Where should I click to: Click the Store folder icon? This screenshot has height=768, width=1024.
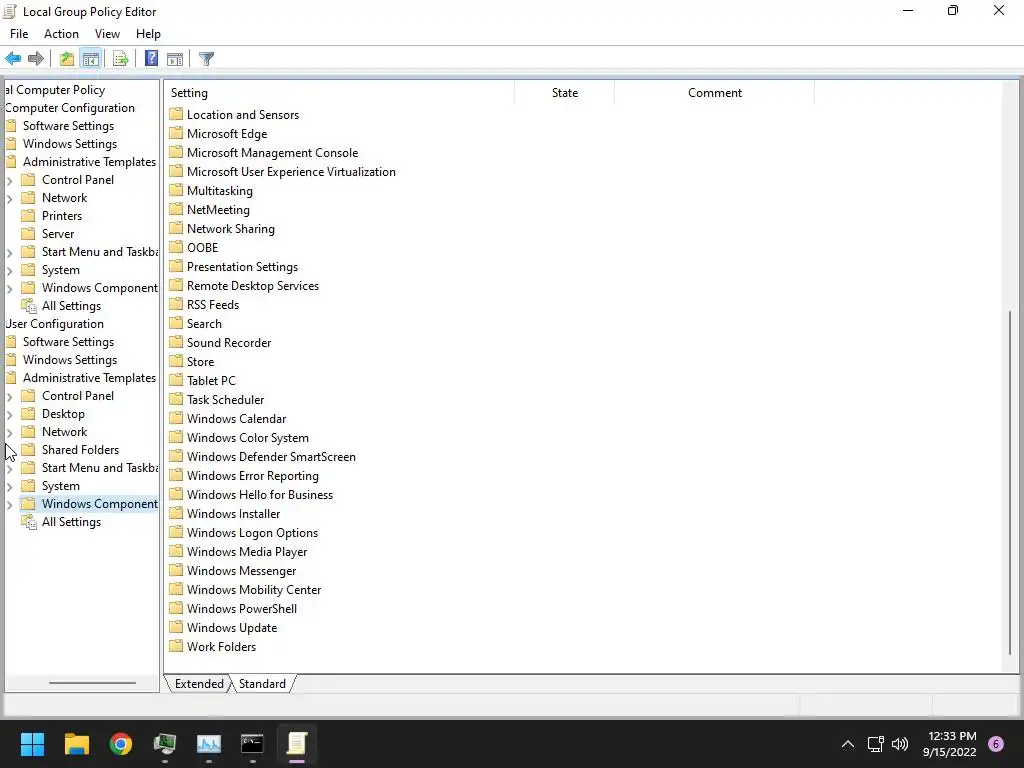[x=176, y=361]
